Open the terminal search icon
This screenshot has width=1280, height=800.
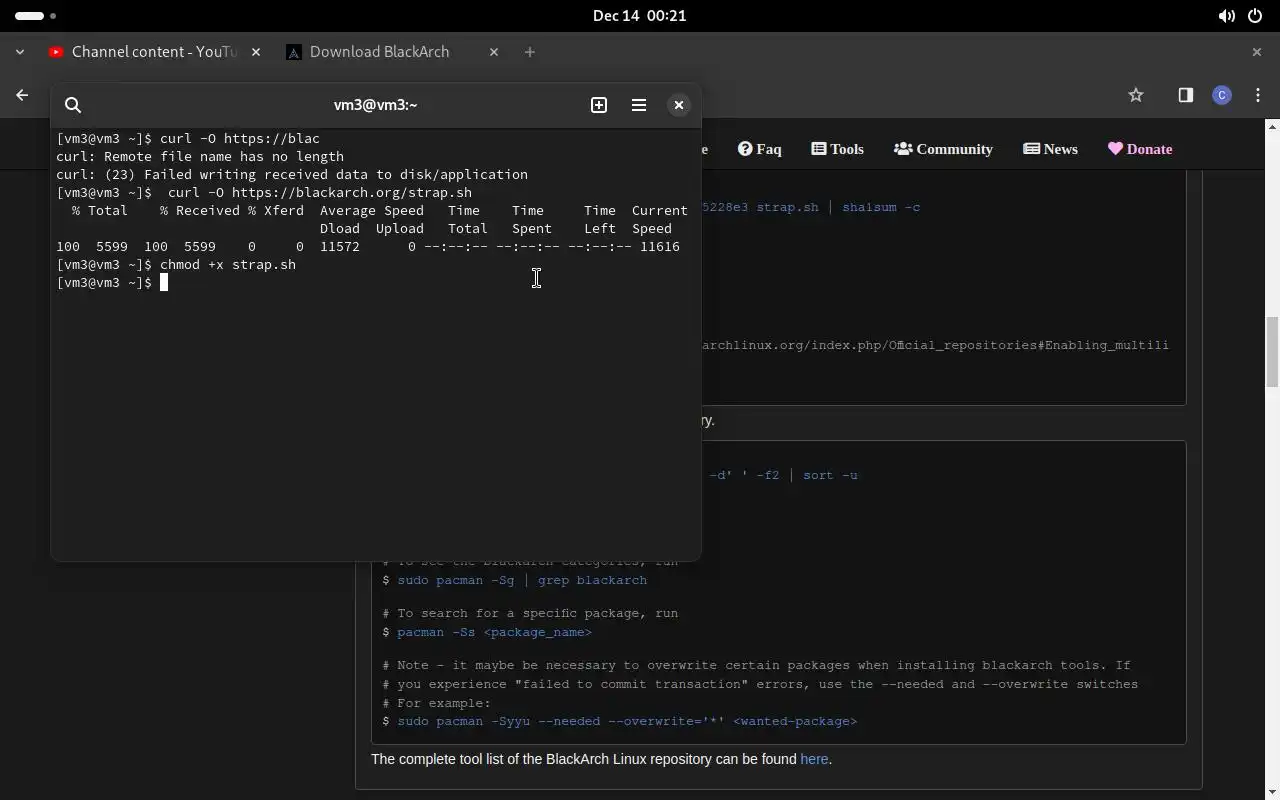[73, 105]
